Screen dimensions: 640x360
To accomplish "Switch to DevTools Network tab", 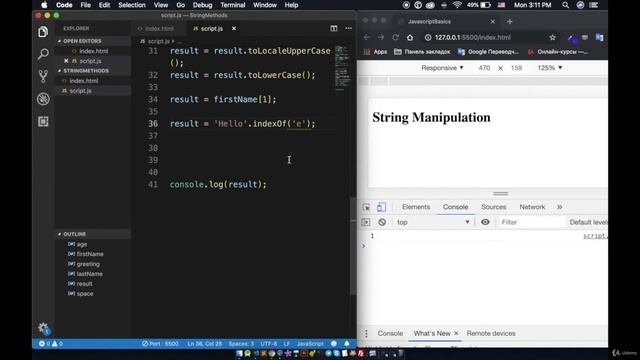I will [532, 207].
